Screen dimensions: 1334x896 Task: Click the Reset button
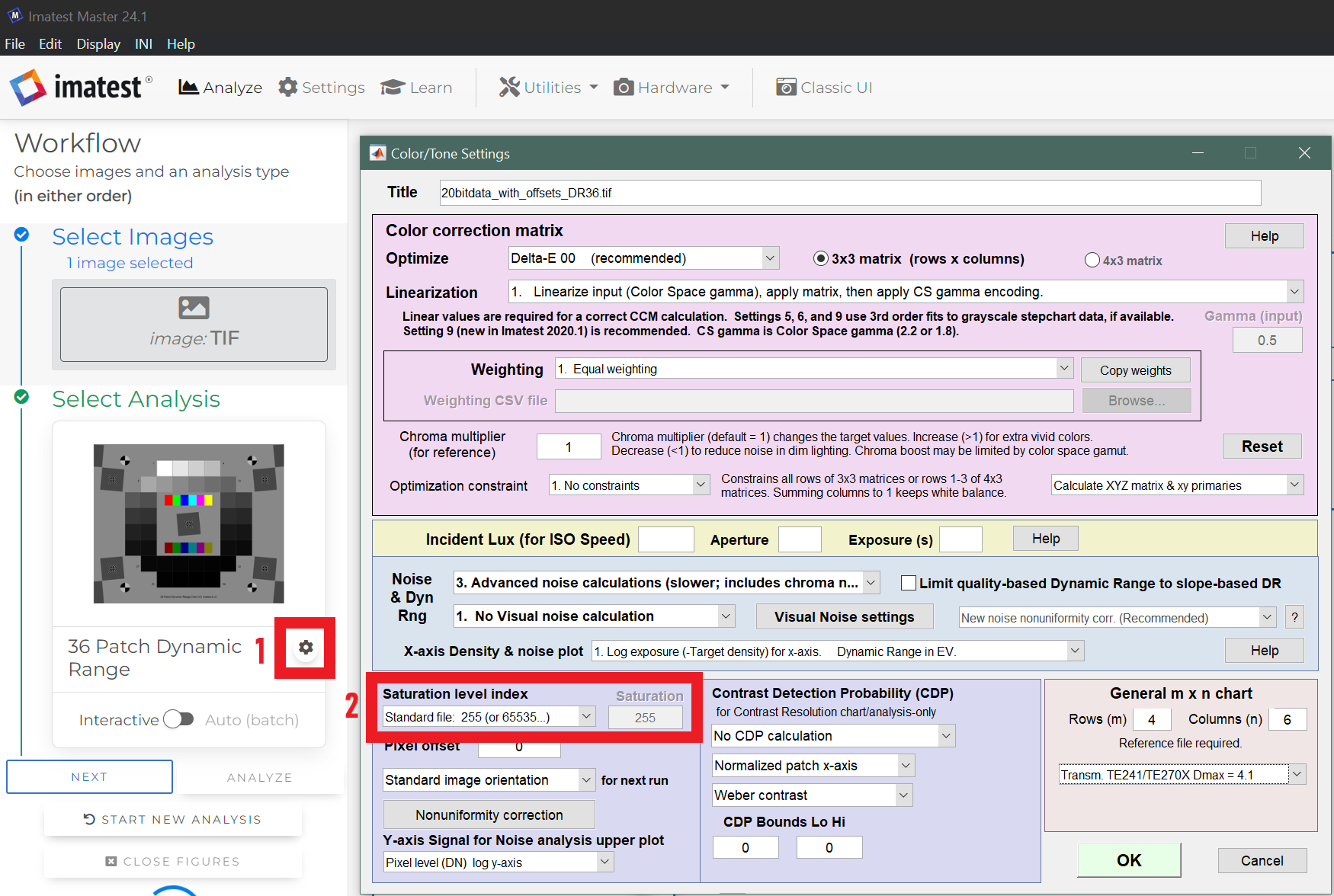click(1262, 446)
